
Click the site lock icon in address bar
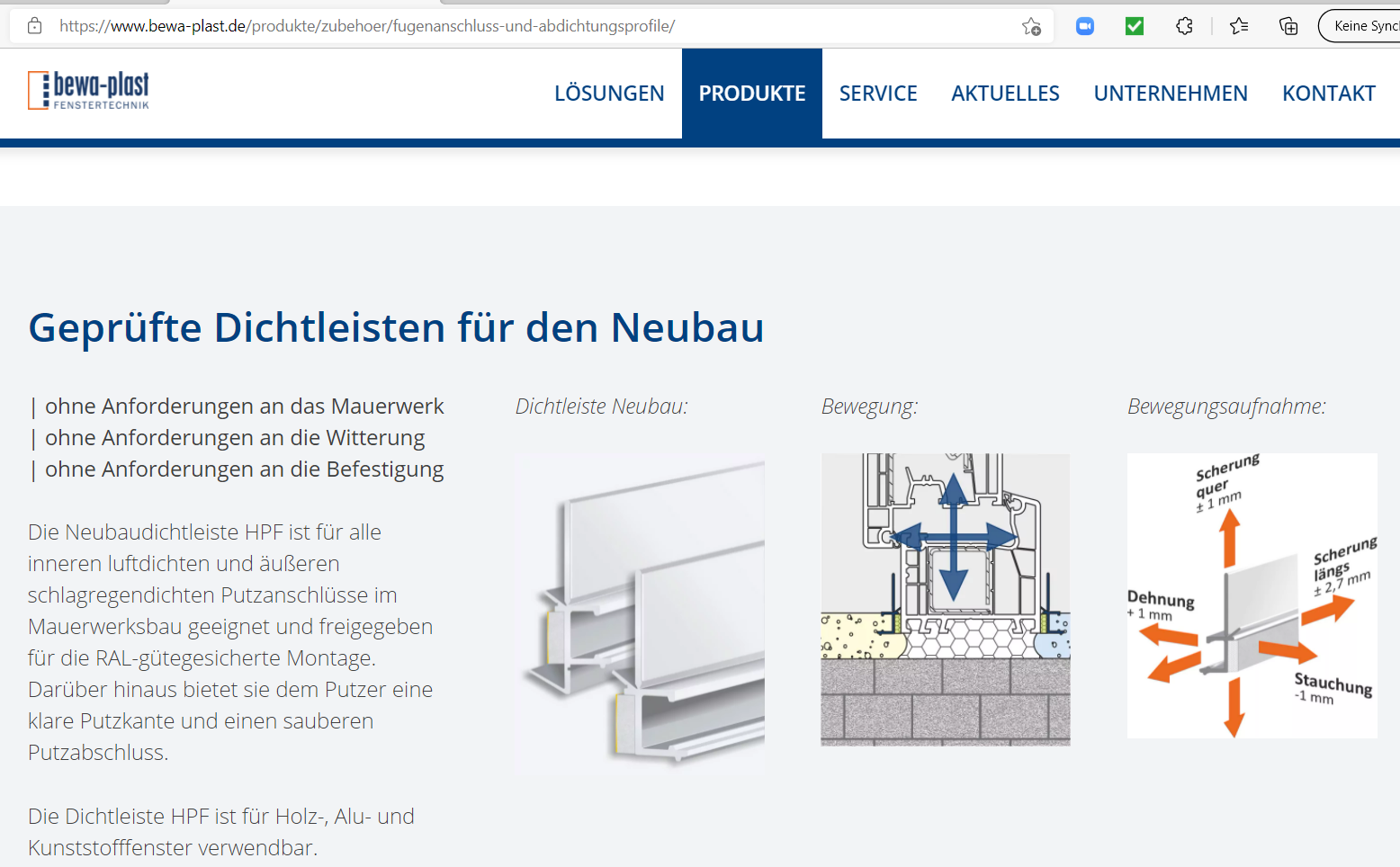click(34, 26)
